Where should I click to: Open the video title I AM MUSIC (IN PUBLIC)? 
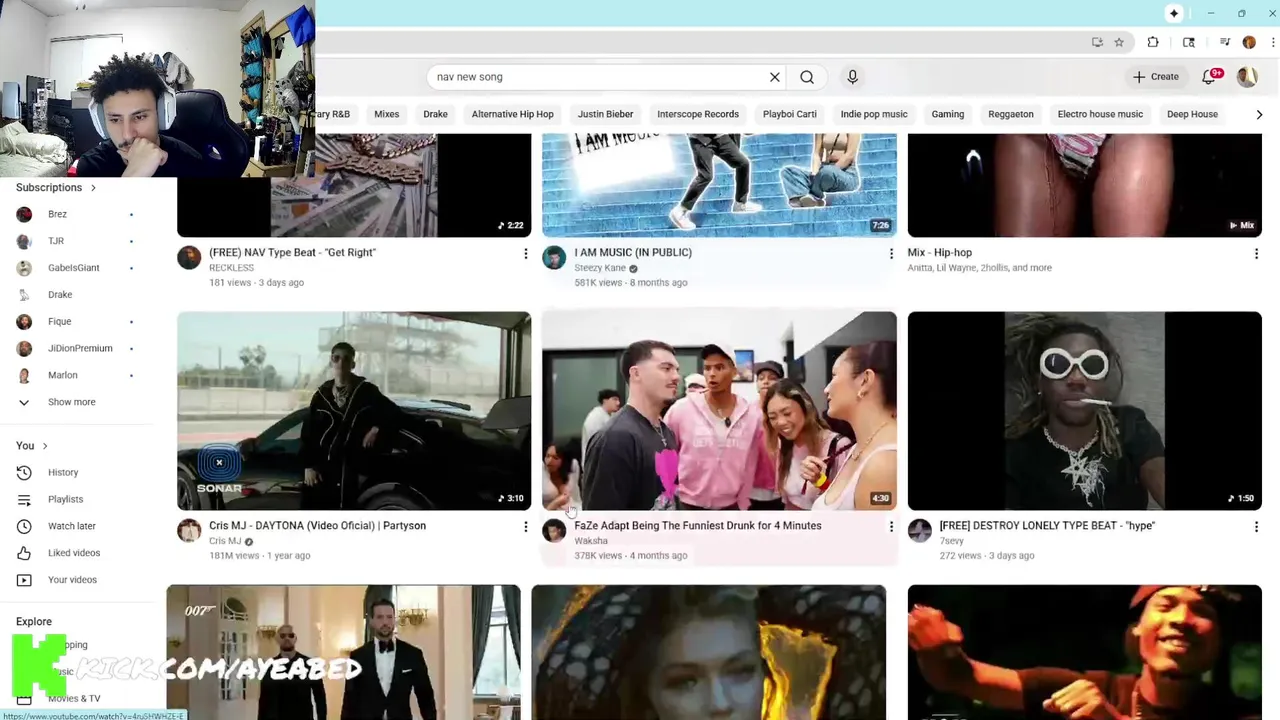(633, 253)
